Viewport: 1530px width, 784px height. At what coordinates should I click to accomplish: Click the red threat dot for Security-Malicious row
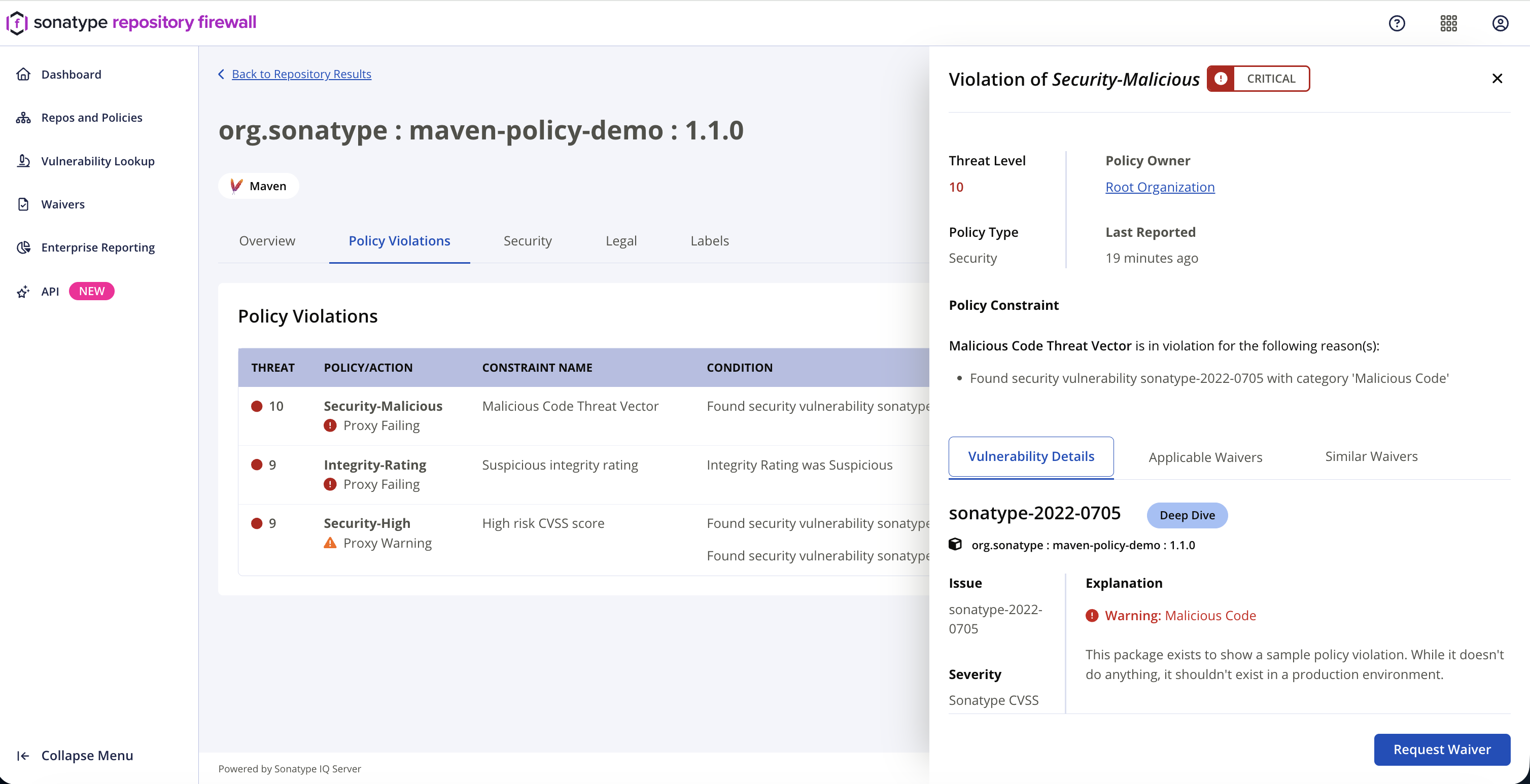point(257,406)
